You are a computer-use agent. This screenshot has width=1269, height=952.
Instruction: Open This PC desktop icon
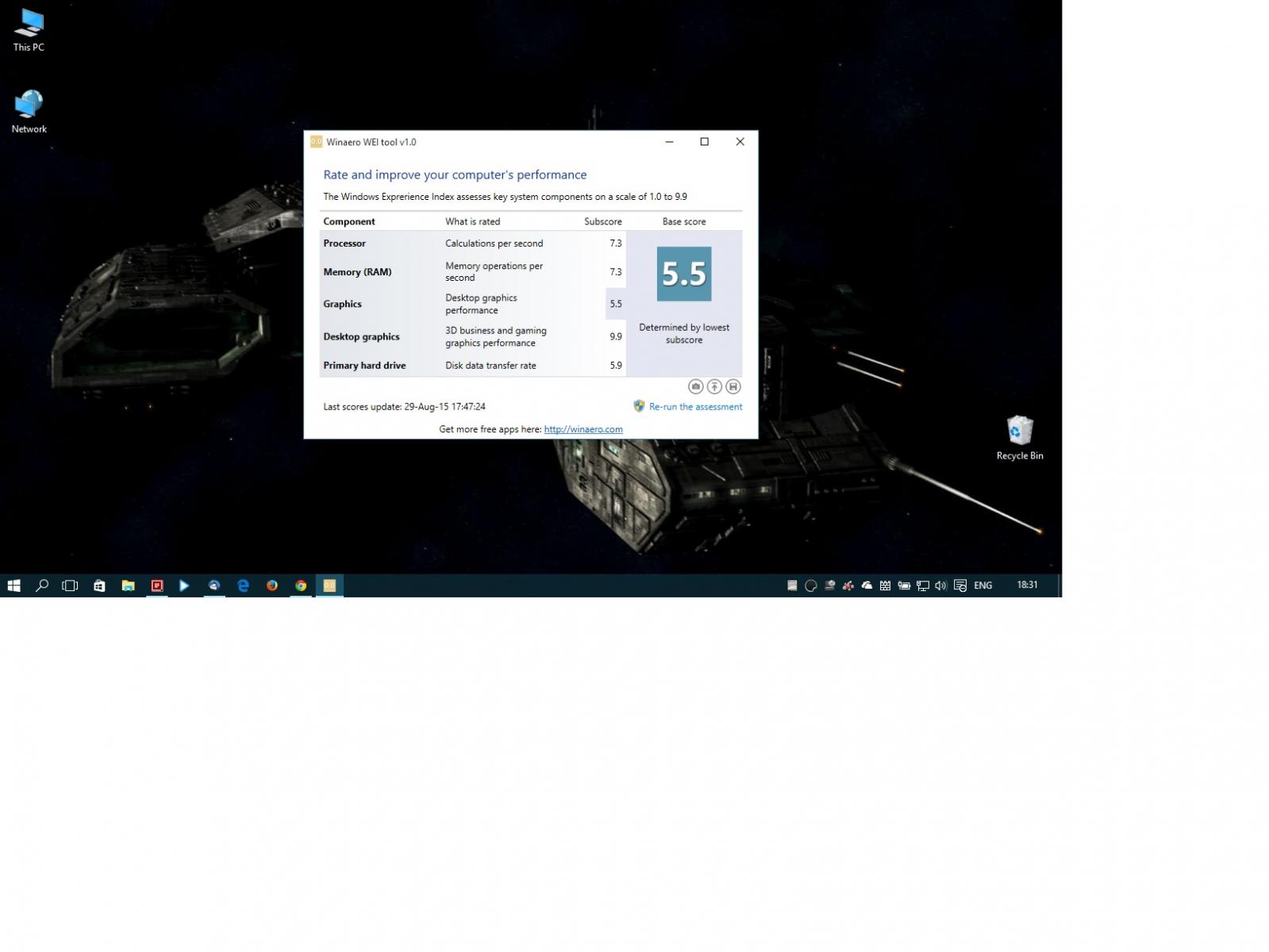click(x=29, y=29)
